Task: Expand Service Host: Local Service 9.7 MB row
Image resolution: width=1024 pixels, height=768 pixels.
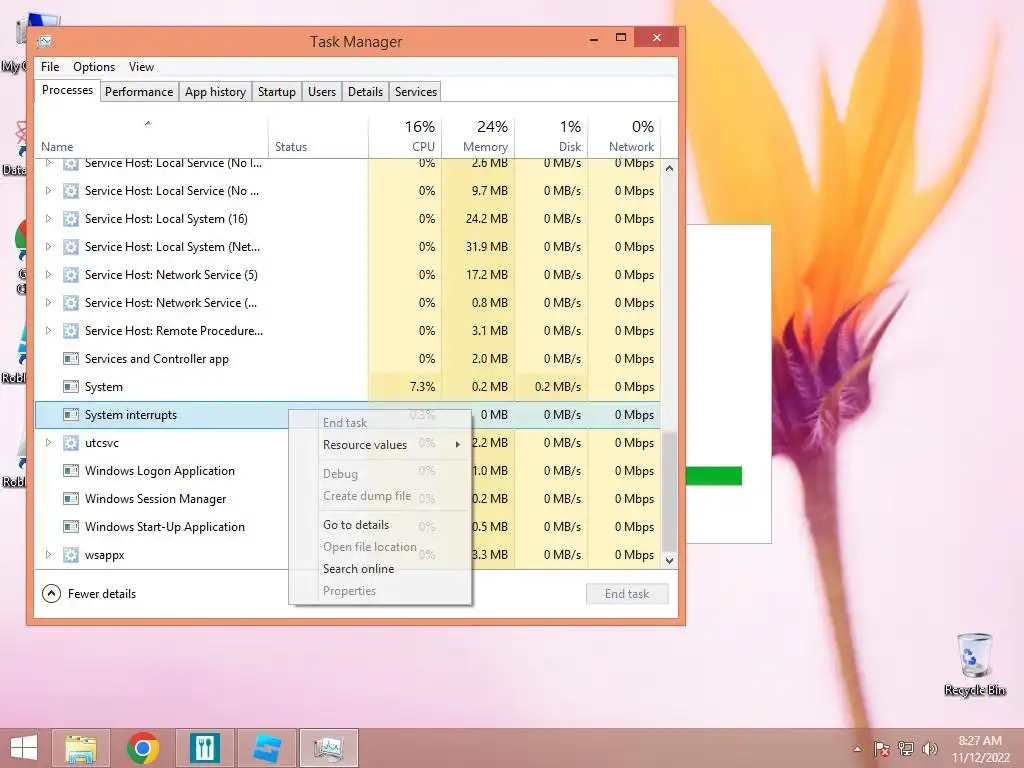Action: coord(48,191)
